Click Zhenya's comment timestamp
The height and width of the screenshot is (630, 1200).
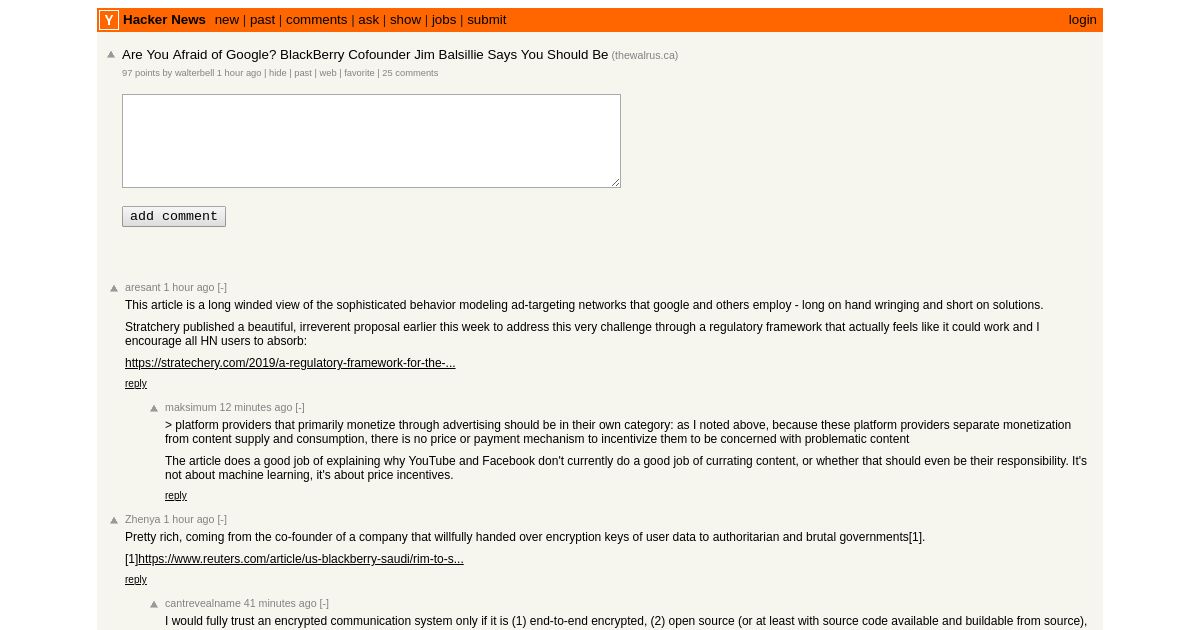pyautogui.click(x=189, y=519)
